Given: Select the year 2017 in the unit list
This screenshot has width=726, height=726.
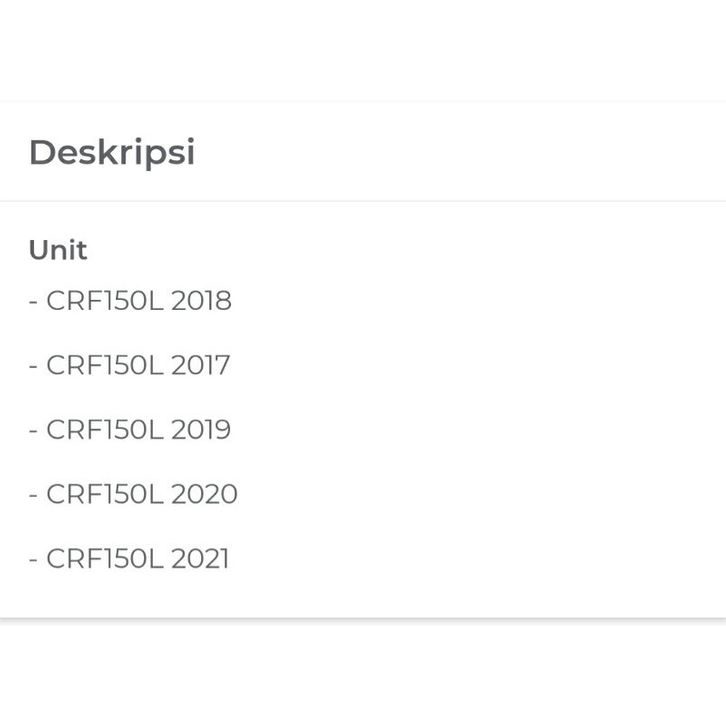Looking at the screenshot, I should click(x=200, y=365).
